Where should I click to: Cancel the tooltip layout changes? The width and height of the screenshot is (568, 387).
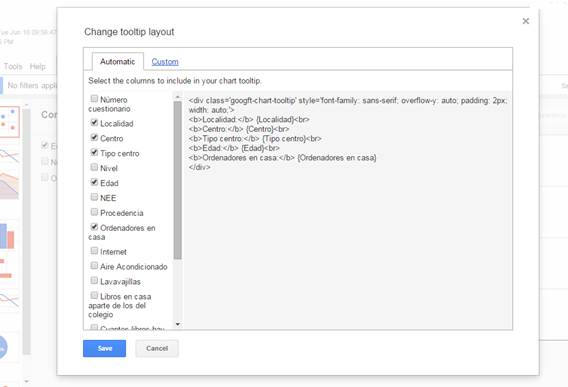157,348
